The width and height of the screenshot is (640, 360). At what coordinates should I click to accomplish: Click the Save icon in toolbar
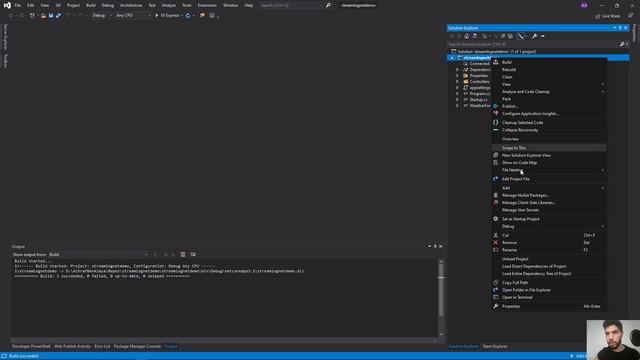[x=51, y=16]
